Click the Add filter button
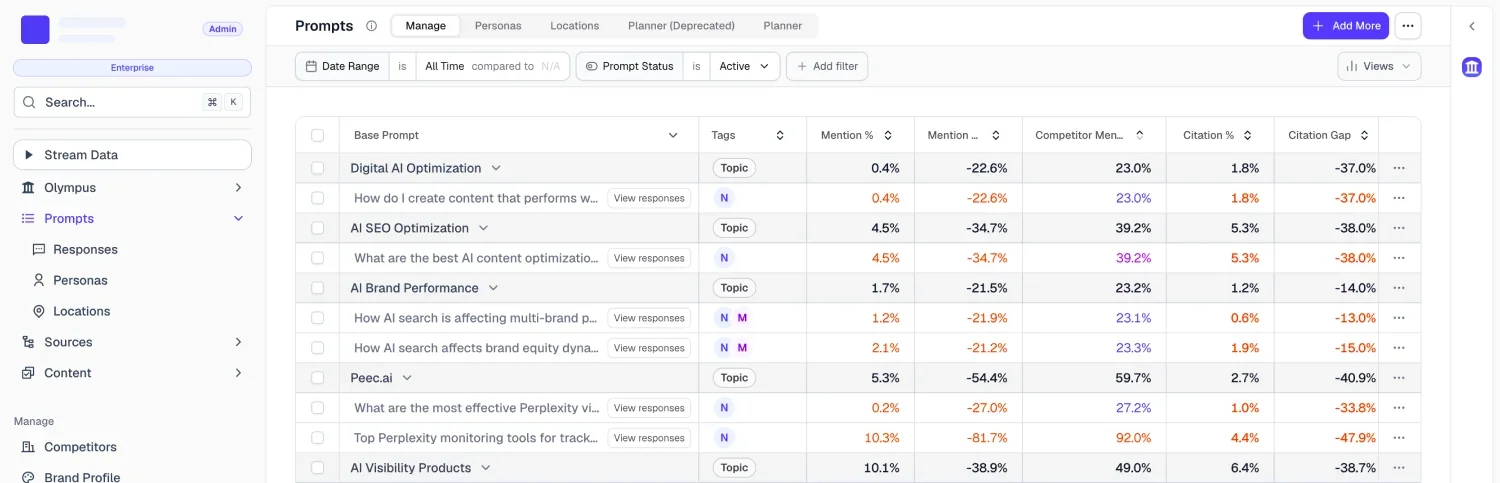This screenshot has width=1500, height=483. coord(827,66)
